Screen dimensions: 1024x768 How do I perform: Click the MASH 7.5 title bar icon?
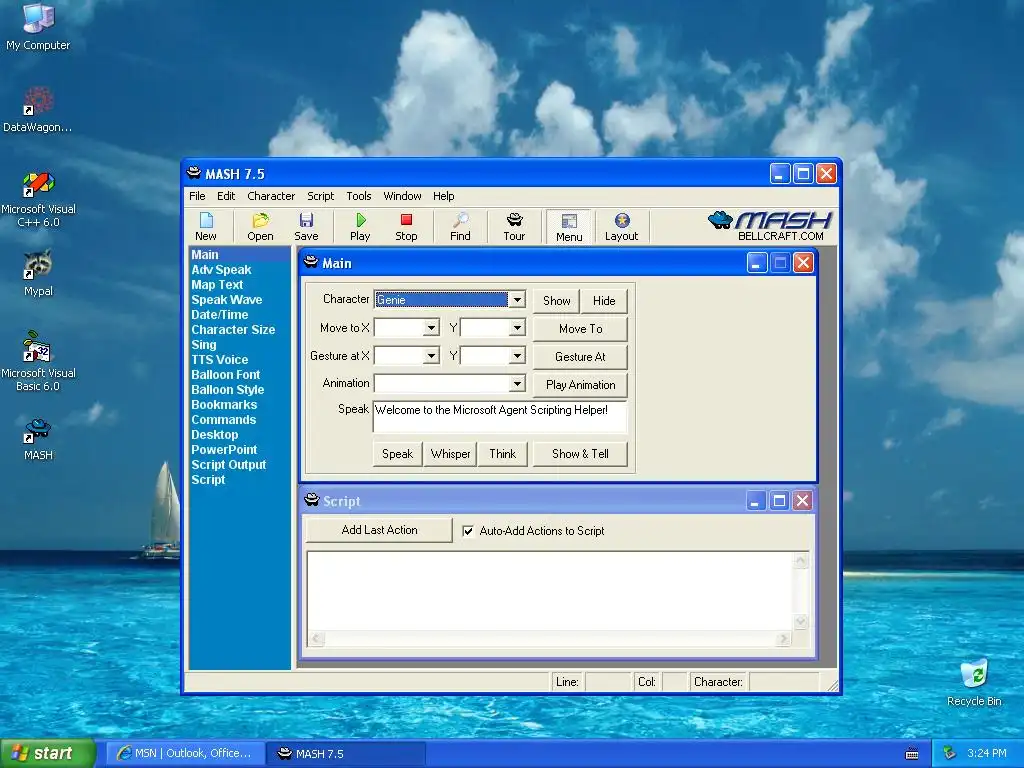click(x=194, y=173)
